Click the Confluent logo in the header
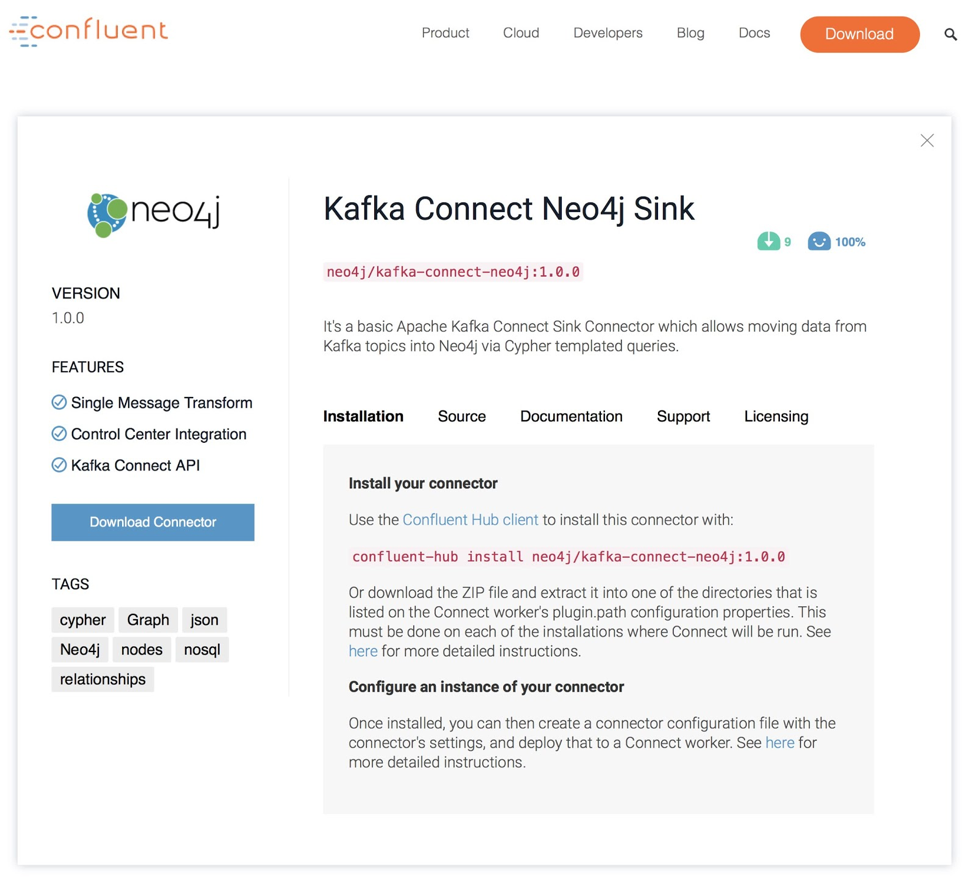974x881 pixels. click(x=88, y=31)
